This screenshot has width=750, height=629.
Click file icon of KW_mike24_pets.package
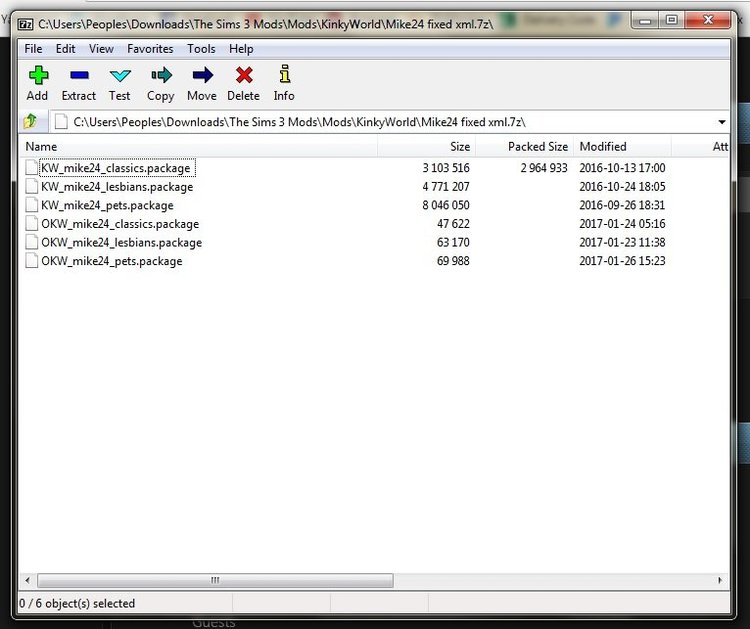point(32,205)
